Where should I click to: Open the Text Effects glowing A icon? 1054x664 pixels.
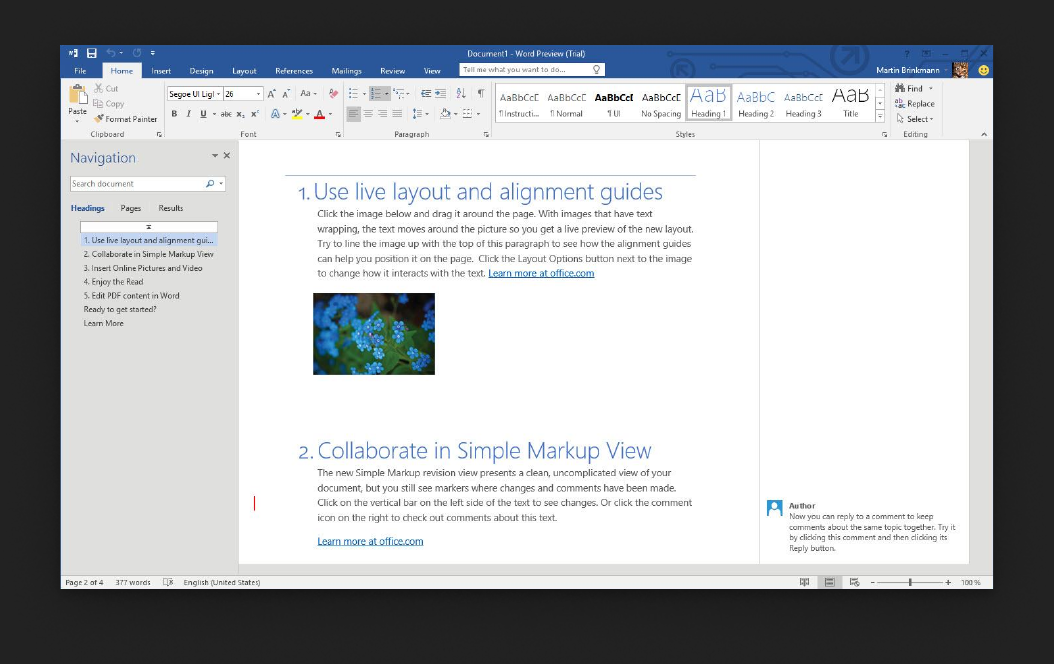point(275,114)
